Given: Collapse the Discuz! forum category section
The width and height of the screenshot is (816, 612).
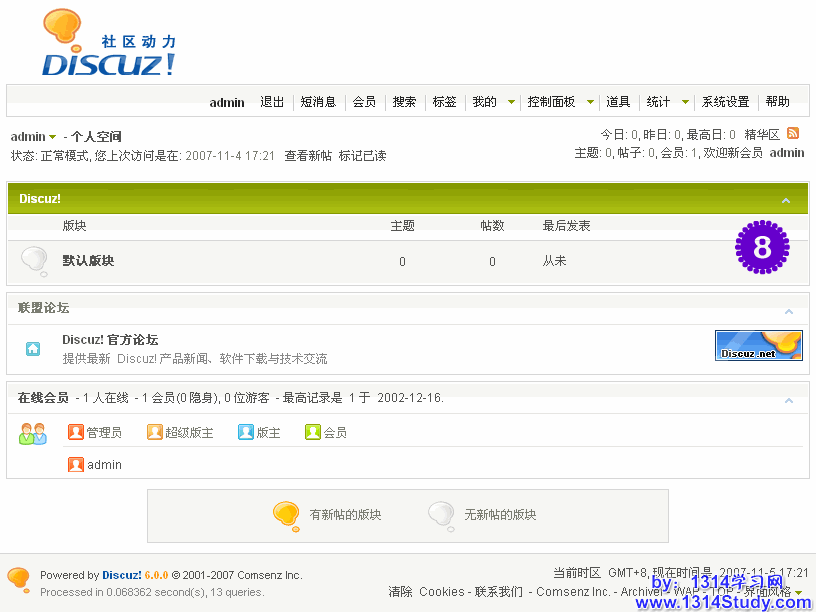Looking at the screenshot, I should 786,200.
